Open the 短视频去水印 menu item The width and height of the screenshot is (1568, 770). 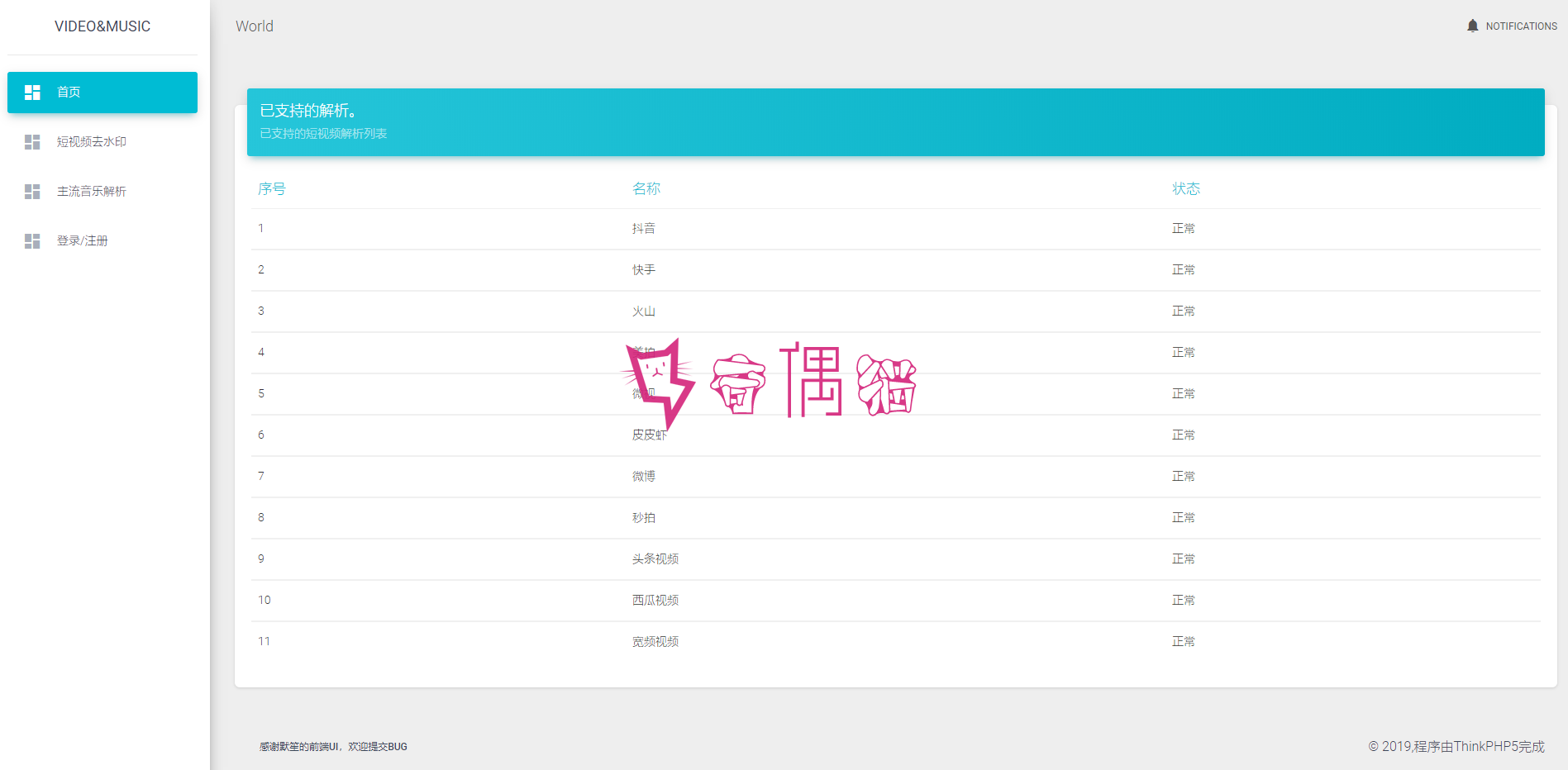(102, 142)
